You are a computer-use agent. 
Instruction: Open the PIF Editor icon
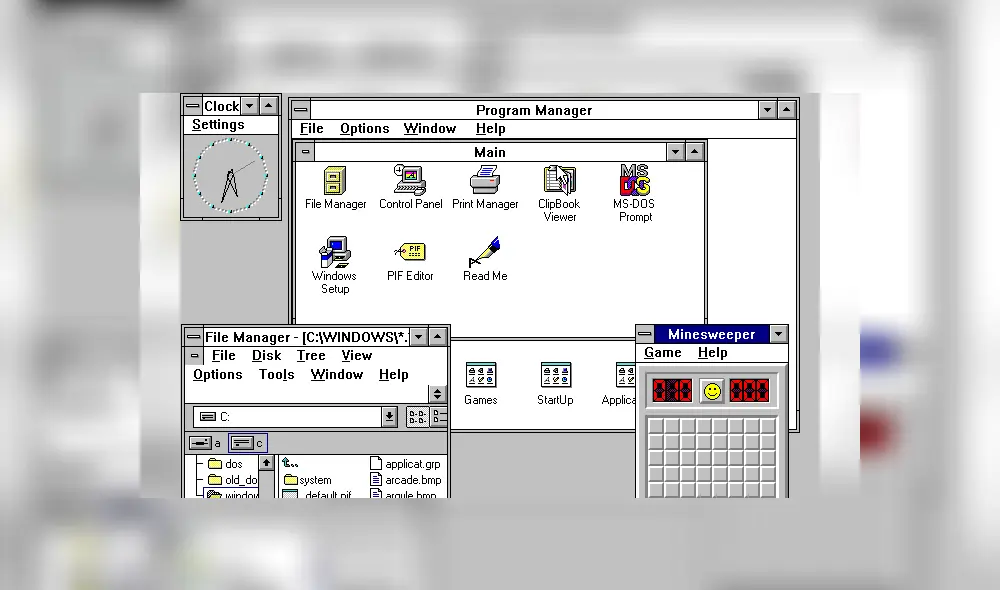pyautogui.click(x=410, y=253)
